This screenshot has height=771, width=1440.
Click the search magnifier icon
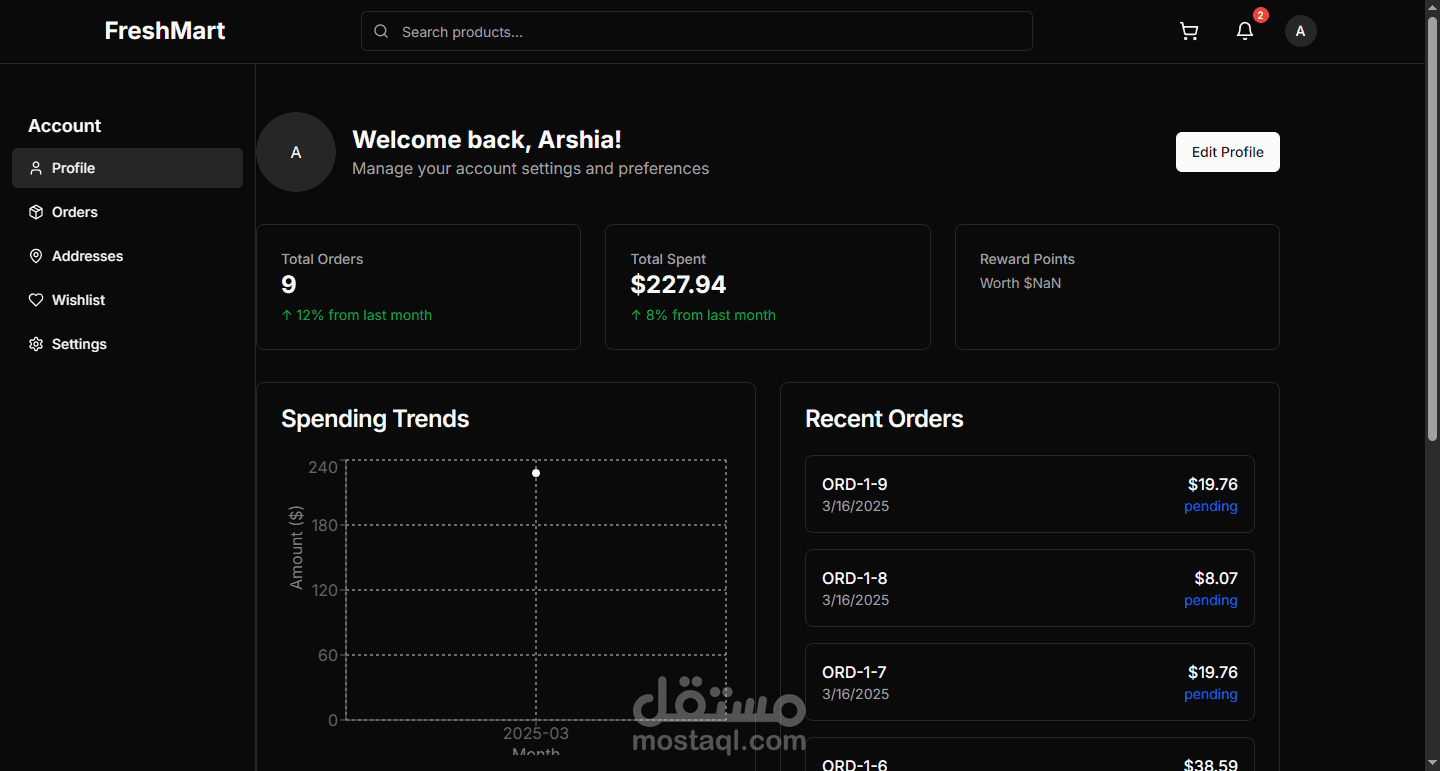click(x=381, y=32)
